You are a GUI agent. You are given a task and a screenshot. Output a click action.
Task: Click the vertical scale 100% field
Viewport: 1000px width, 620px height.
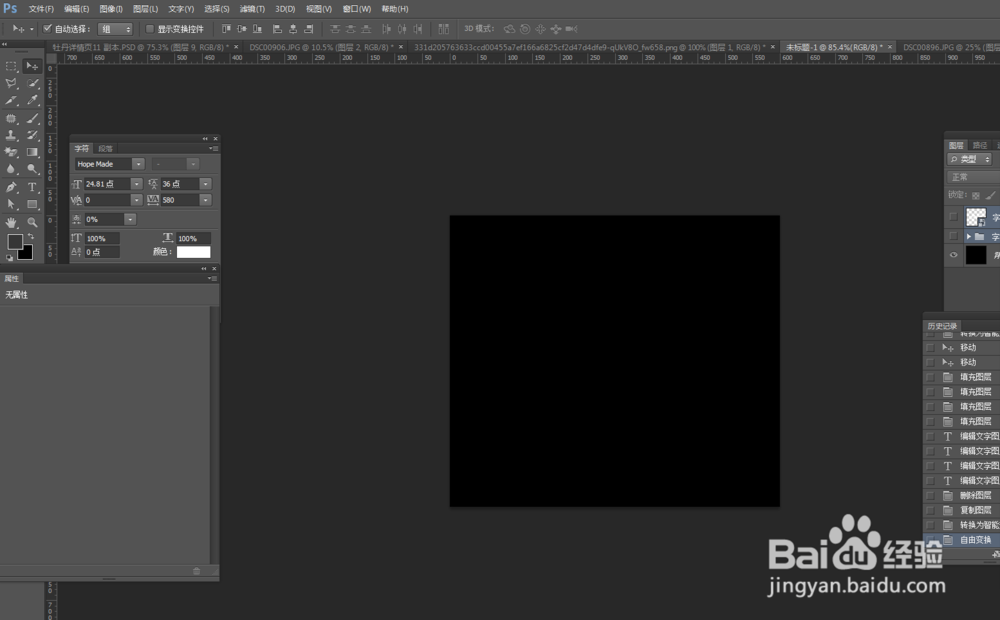102,239
